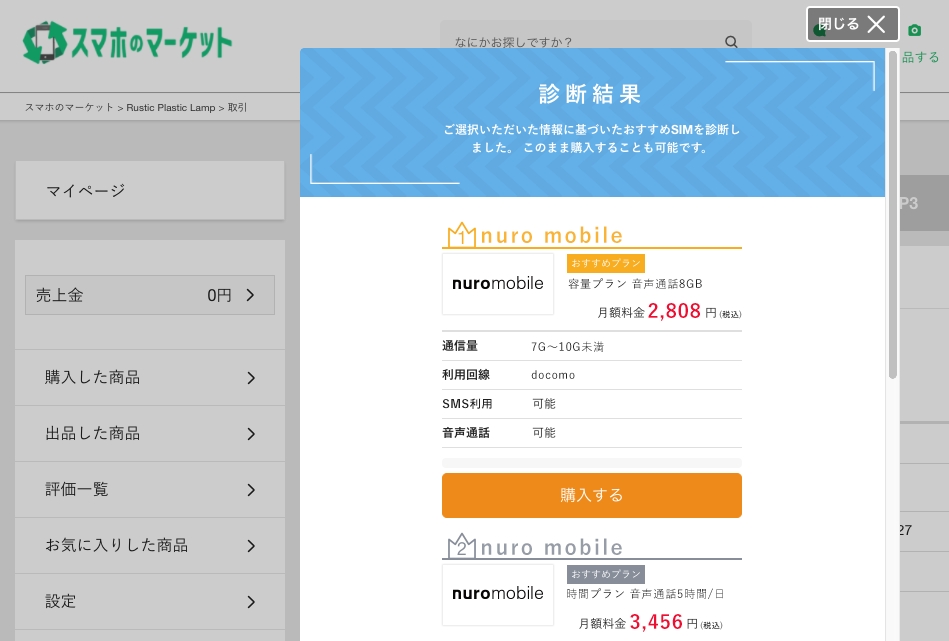Click nuromobile logo of rank 2 plan
This screenshot has height=641, width=949.
click(x=497, y=594)
